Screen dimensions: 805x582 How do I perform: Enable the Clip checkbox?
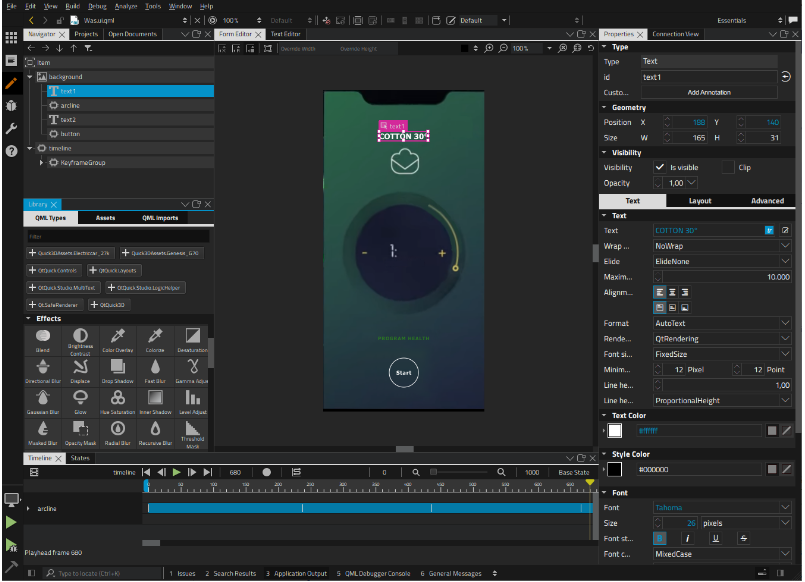[x=728, y=167]
